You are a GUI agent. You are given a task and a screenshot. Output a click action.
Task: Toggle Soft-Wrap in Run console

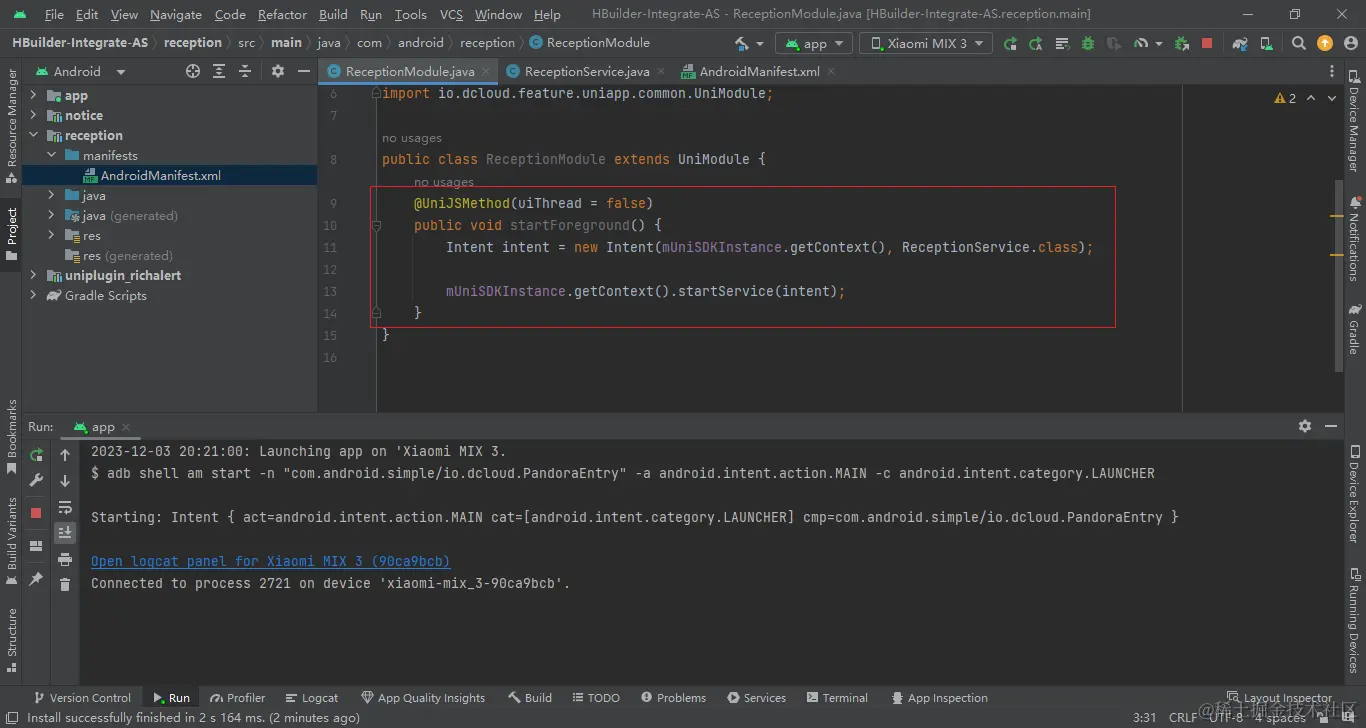65,507
